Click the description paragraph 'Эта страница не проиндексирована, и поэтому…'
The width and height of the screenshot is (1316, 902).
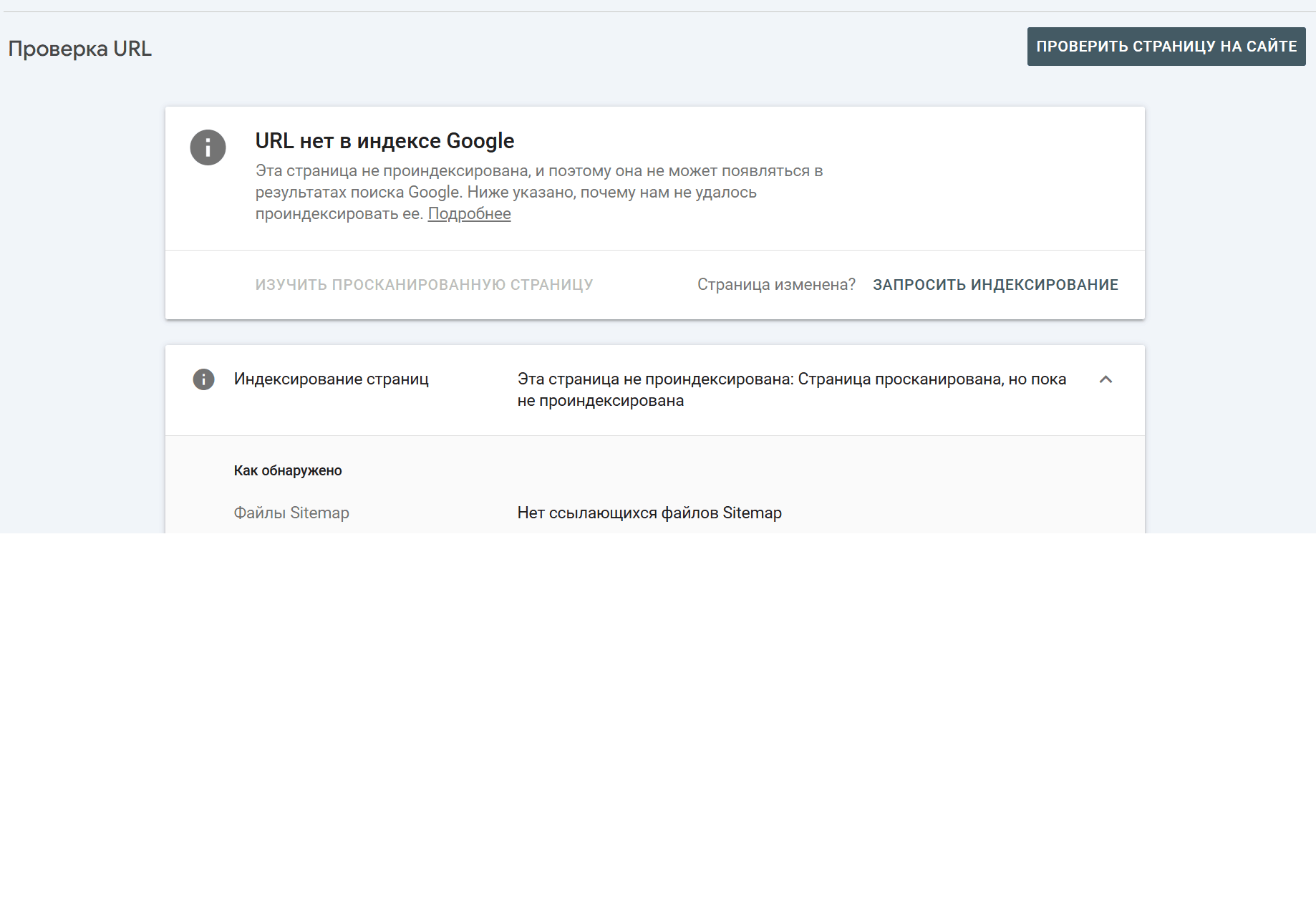[x=539, y=193]
